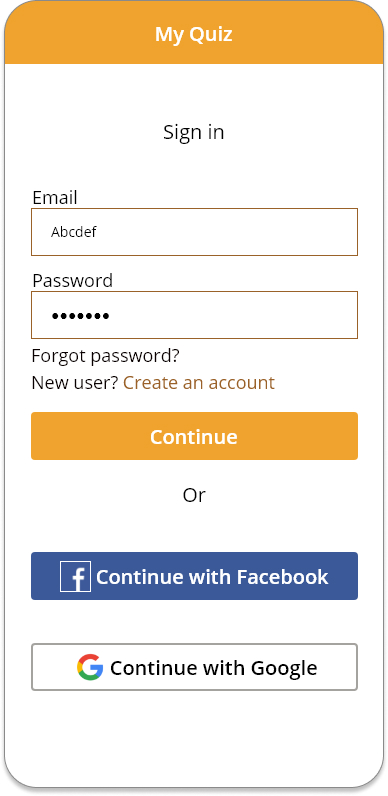Image resolution: width=388 pixels, height=796 pixels.
Task: Select the Password field label
Action: coord(73,280)
